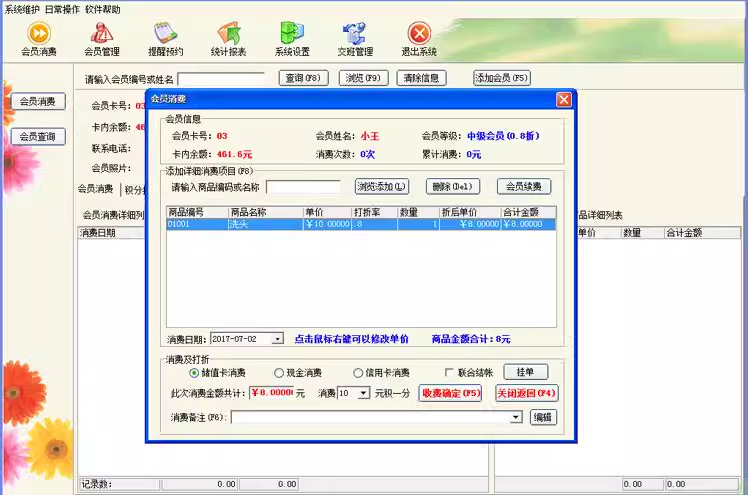Click 浏览(F9) button in main window
This screenshot has height=495, width=748.
coord(364,78)
